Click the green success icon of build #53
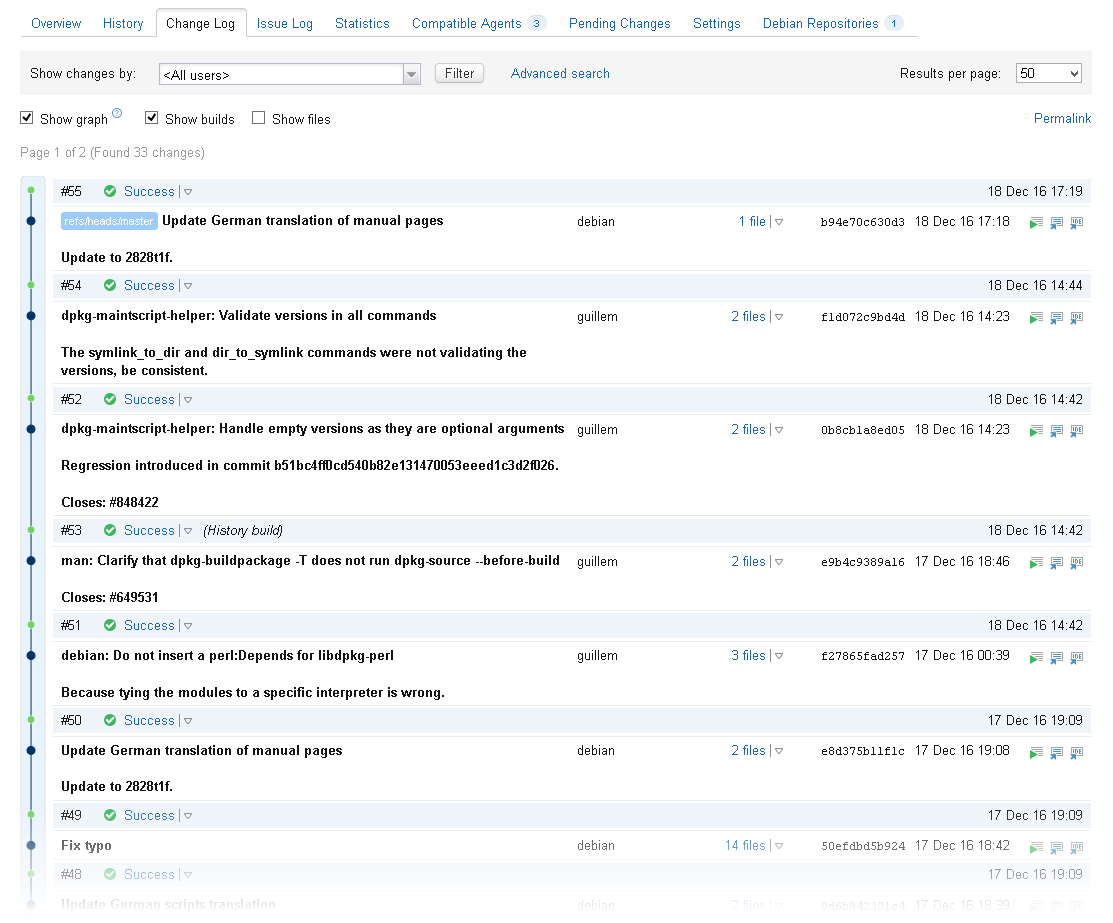The image size is (1113, 923). [x=110, y=530]
